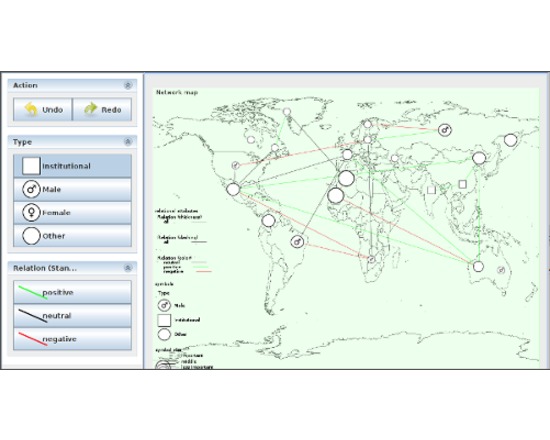This screenshot has height=440, width=550.
Task: Click the Other circle in map legend
Action: tap(164, 334)
